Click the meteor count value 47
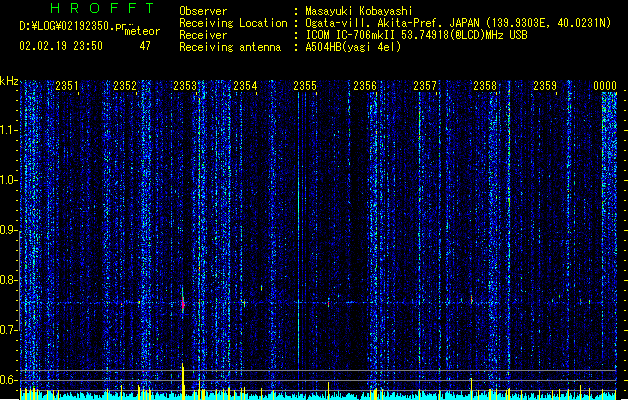The width and height of the screenshot is (629, 400). click(x=145, y=46)
